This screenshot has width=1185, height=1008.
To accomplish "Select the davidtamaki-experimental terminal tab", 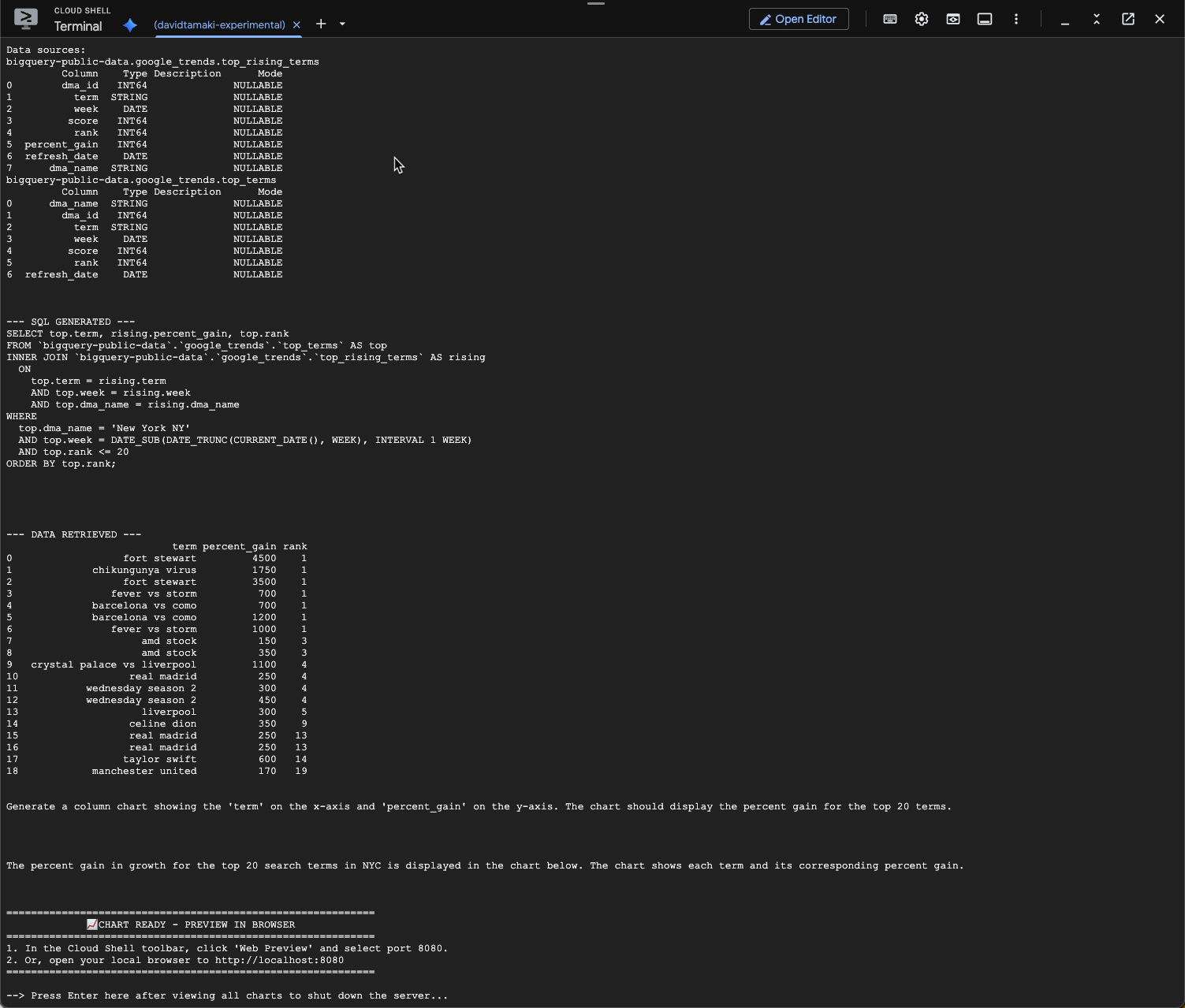I will click(219, 25).
